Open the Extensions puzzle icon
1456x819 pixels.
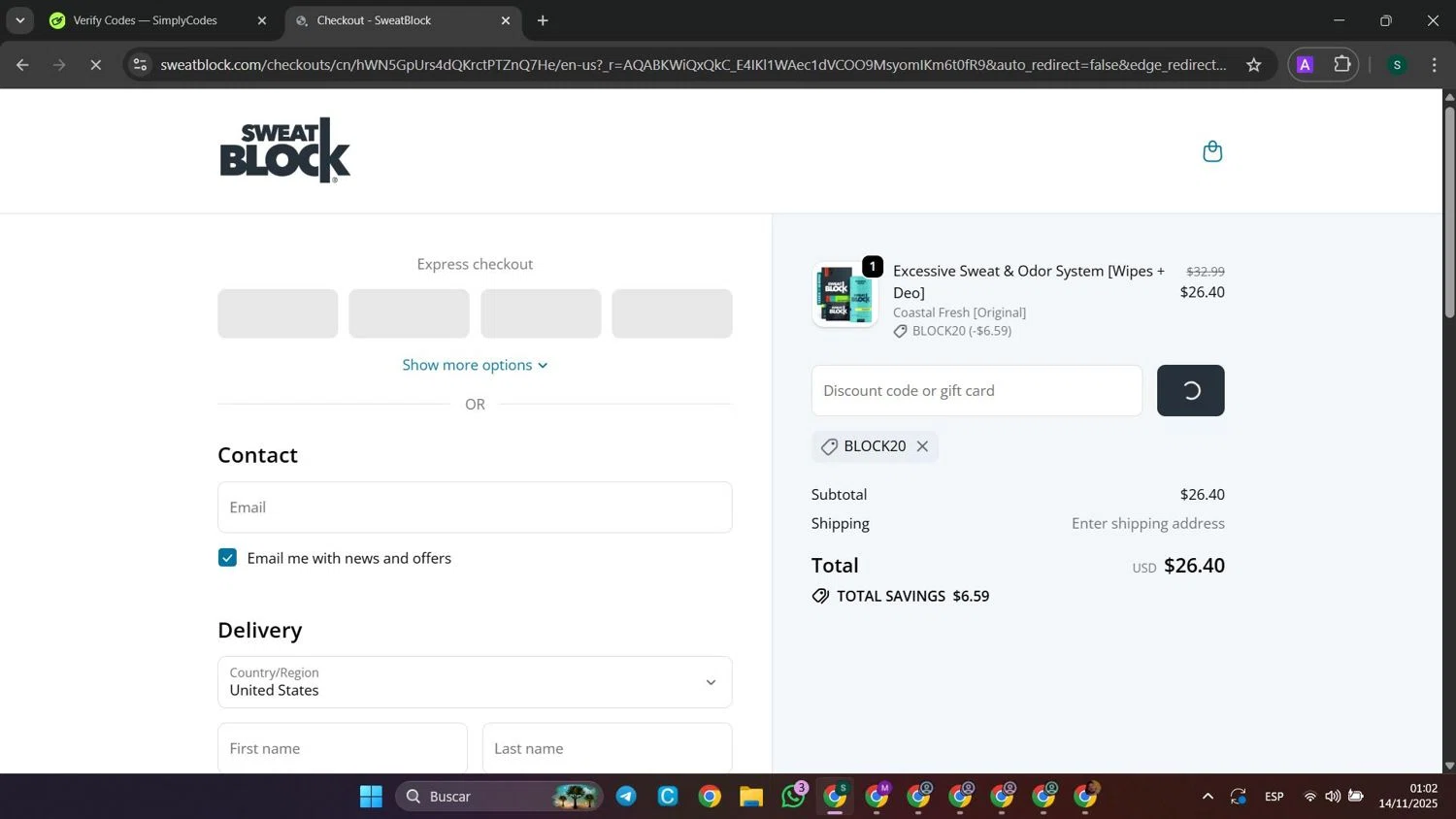(x=1342, y=65)
